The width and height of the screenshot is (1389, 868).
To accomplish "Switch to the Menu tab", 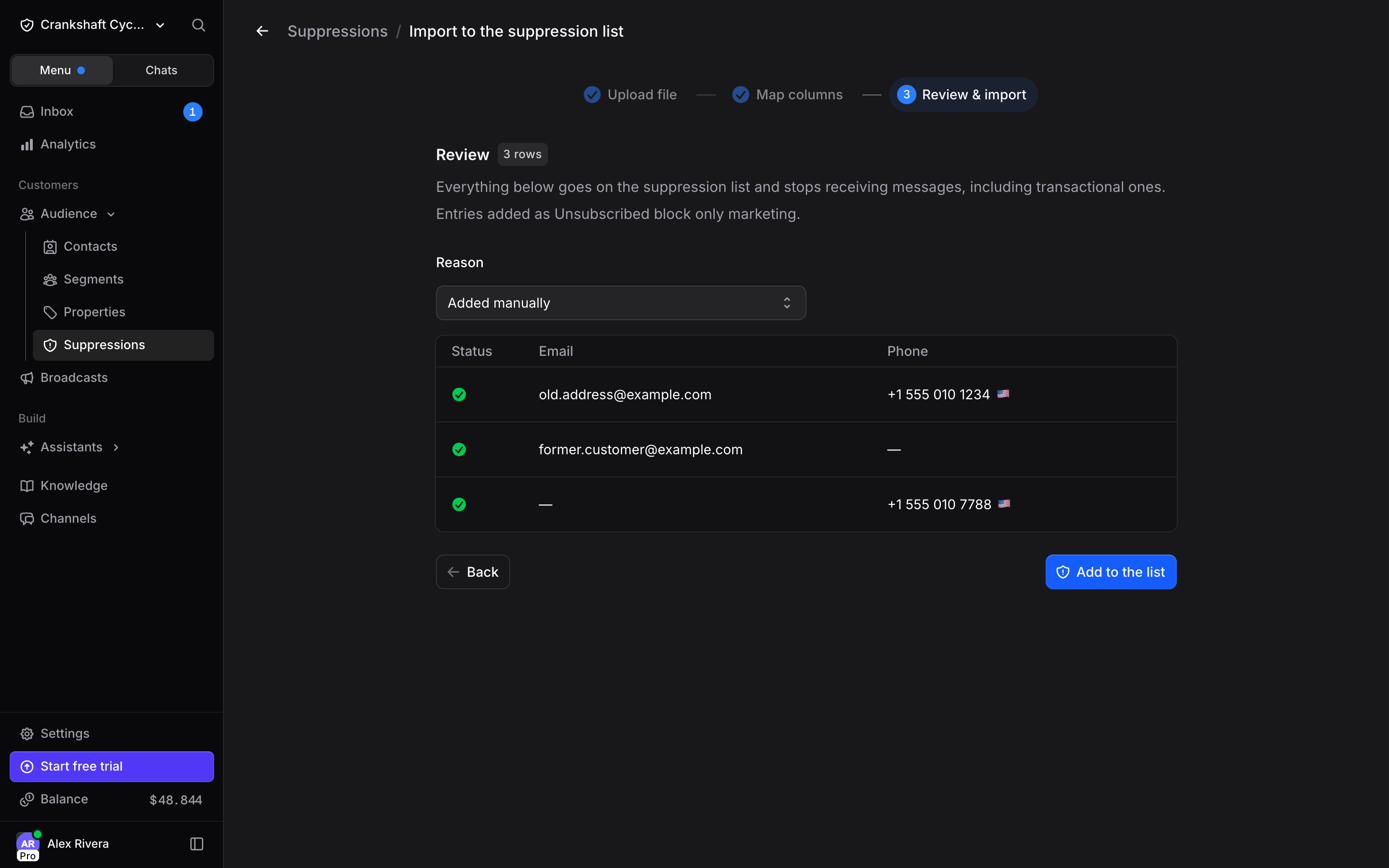I will (62, 70).
